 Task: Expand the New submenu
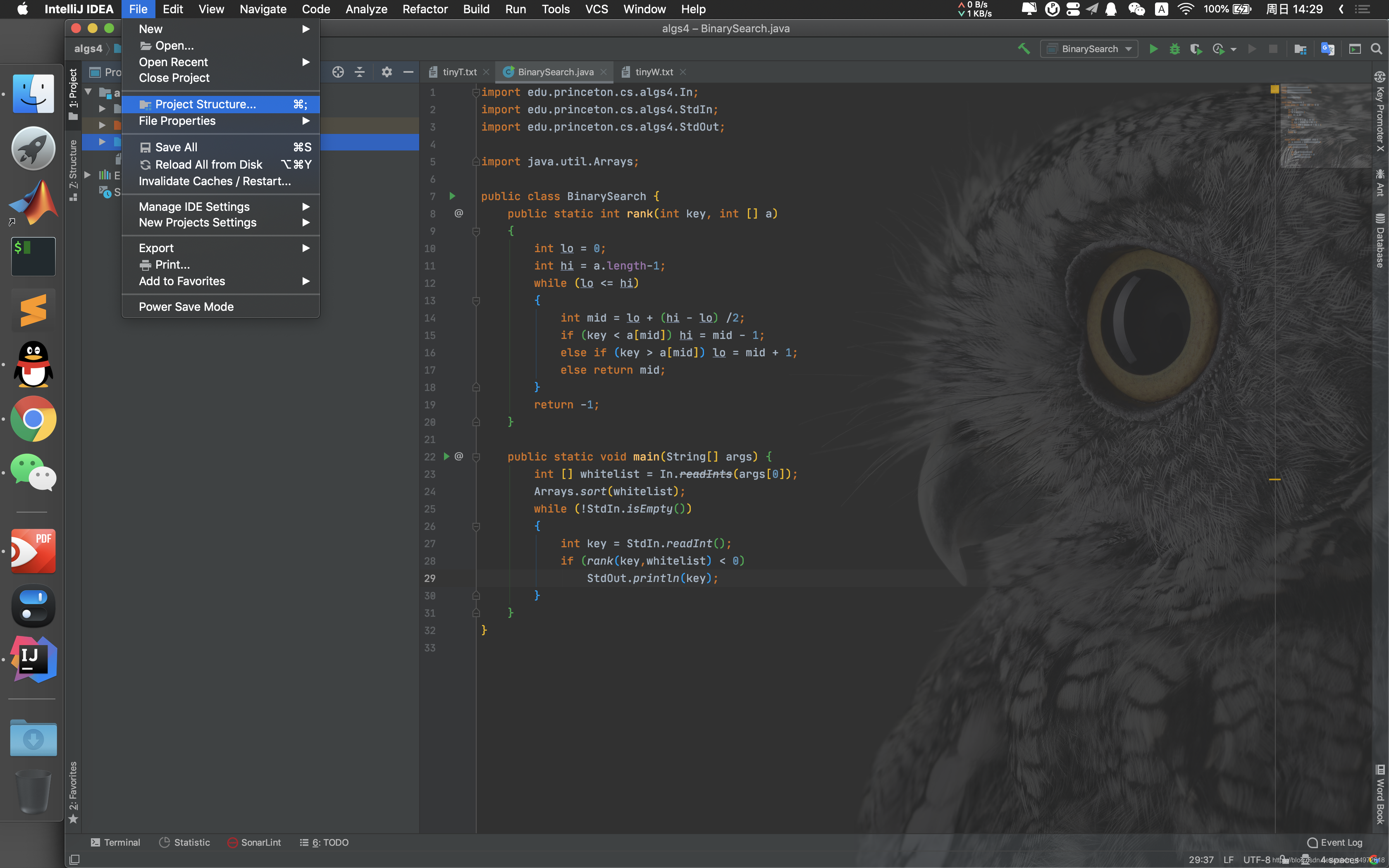click(220, 29)
